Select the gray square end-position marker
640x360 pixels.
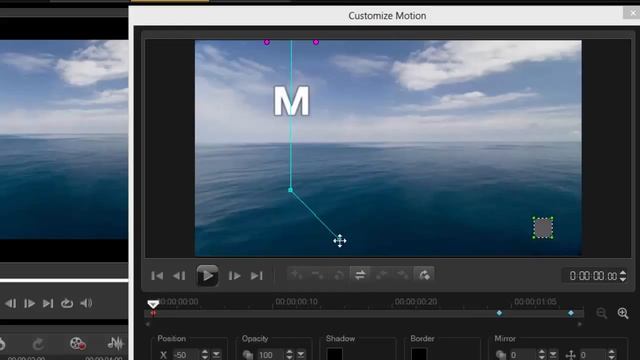(543, 228)
